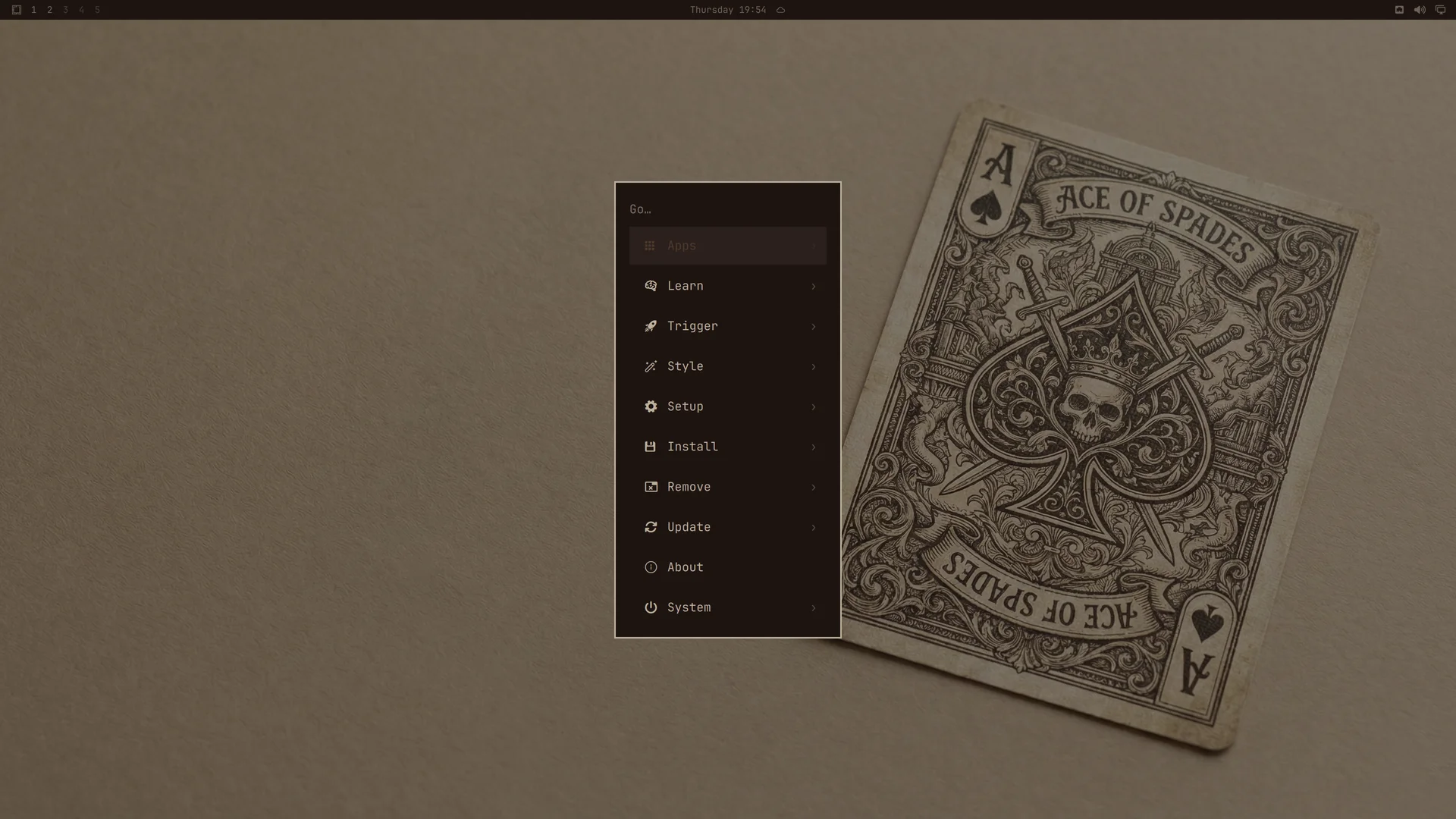Open the clock showing Thursday 19:54
The height and width of the screenshot is (819, 1456).
coord(728,10)
